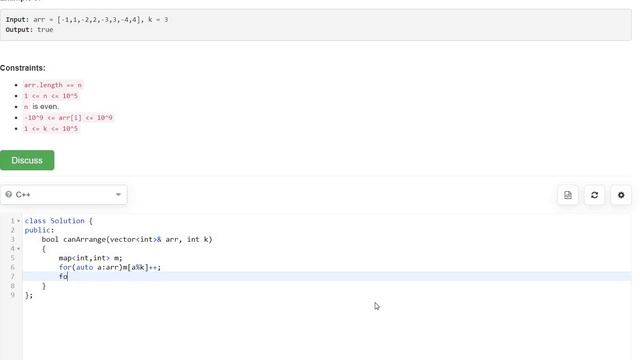640x360 pixels.
Task: Click the '1 <= k <= 10^5' constraint
Action: point(51,129)
